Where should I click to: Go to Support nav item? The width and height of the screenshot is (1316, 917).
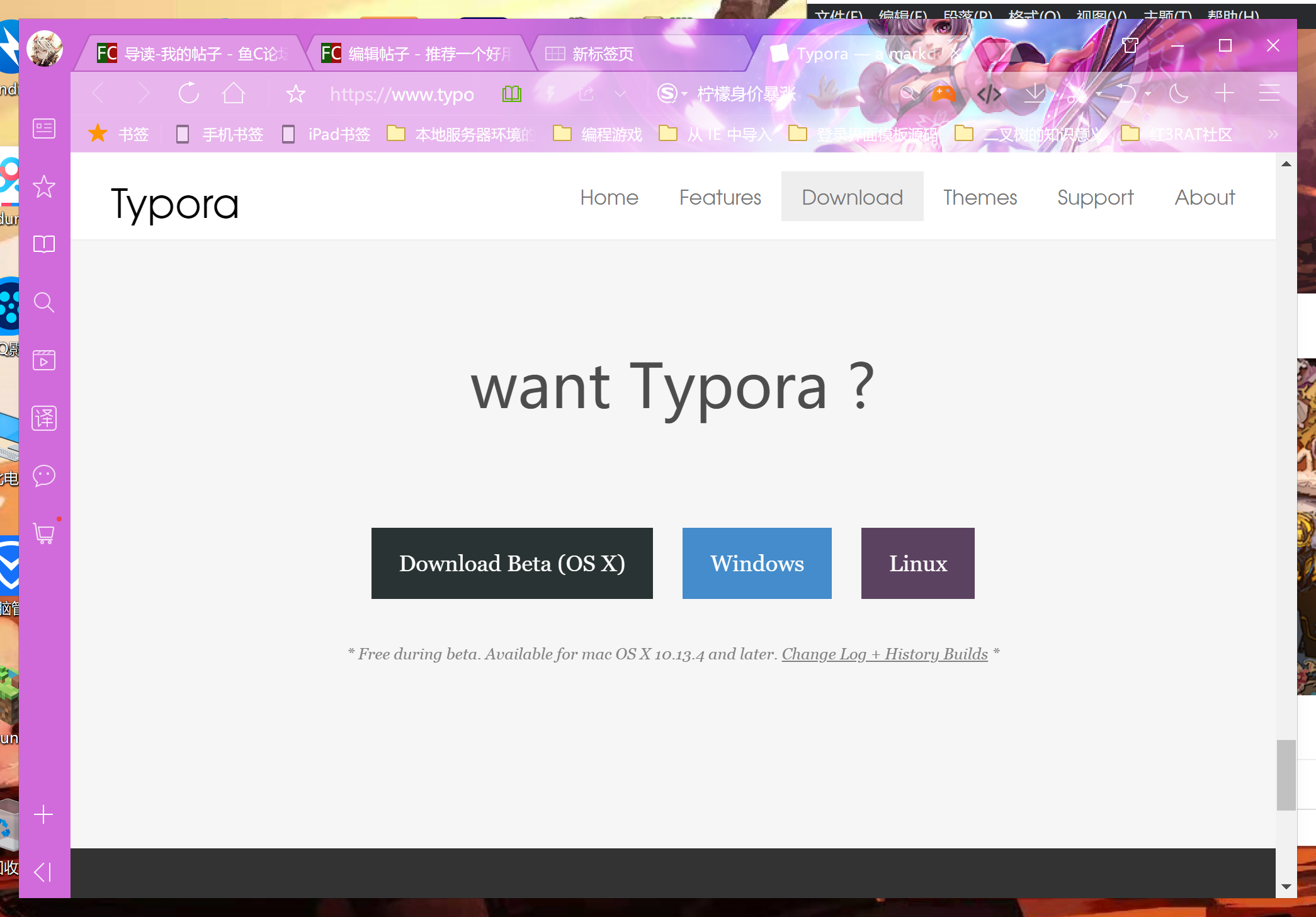[x=1095, y=197]
